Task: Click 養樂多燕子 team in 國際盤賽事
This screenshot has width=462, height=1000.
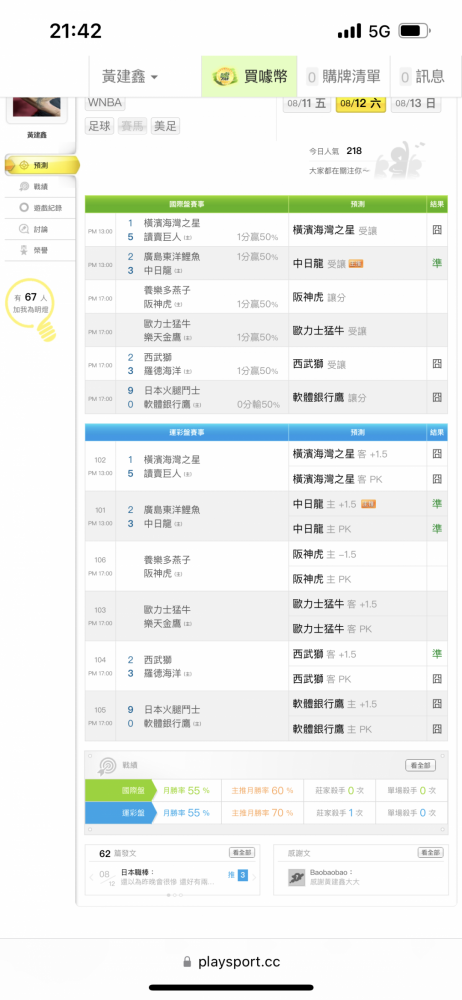Action: [167, 290]
